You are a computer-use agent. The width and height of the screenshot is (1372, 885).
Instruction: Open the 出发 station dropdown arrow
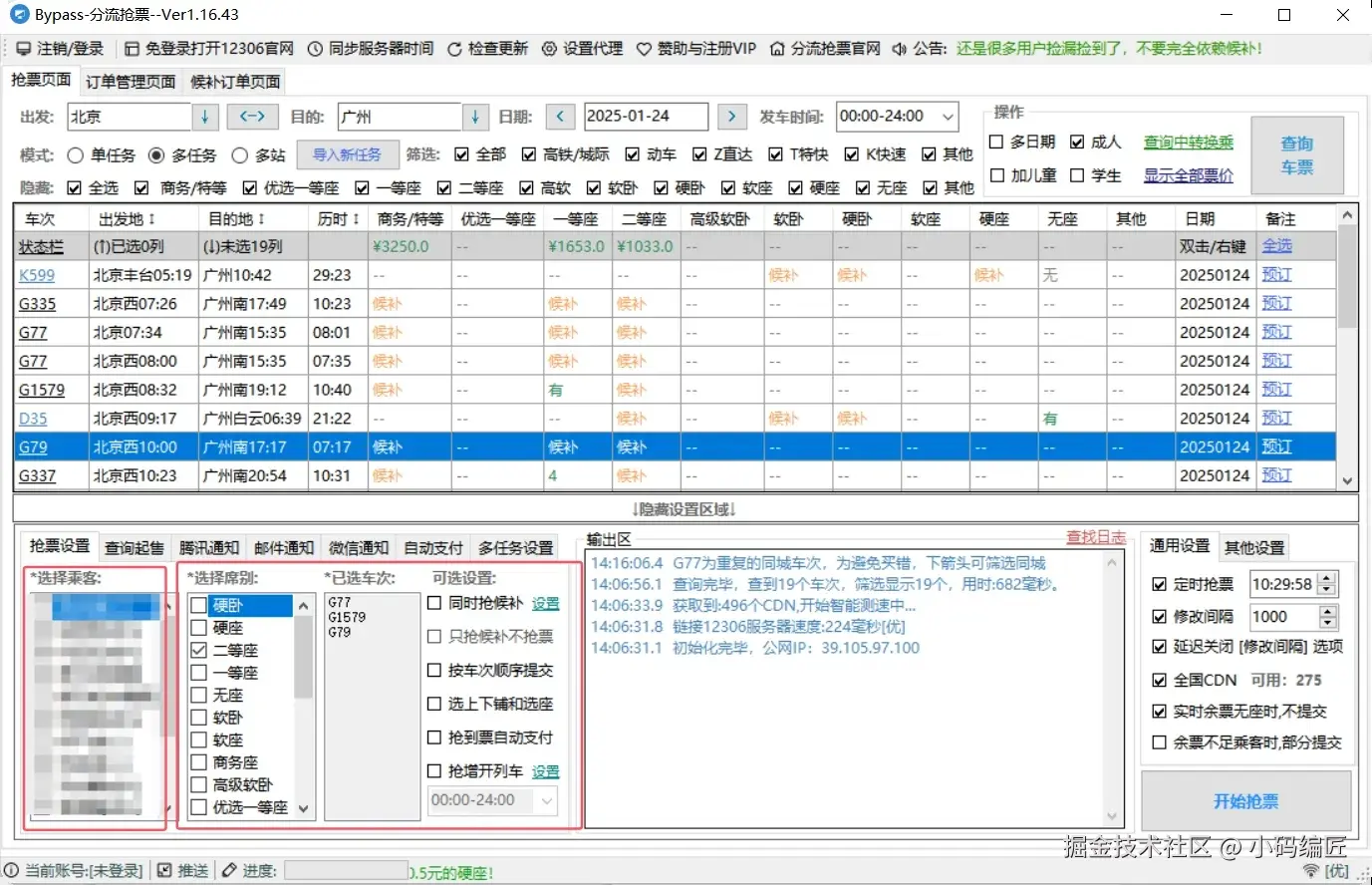[204, 117]
